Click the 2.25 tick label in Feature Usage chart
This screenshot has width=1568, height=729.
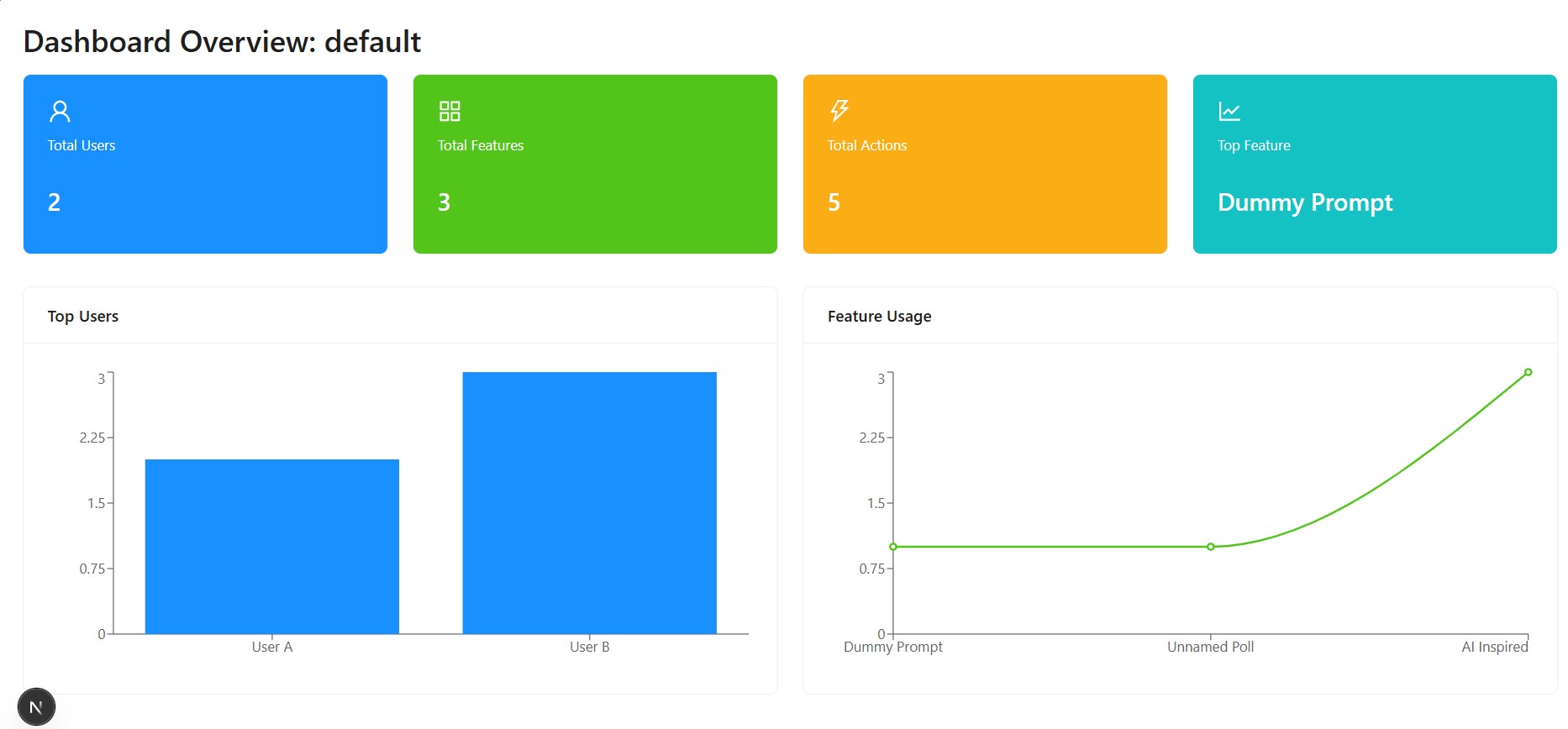(872, 438)
